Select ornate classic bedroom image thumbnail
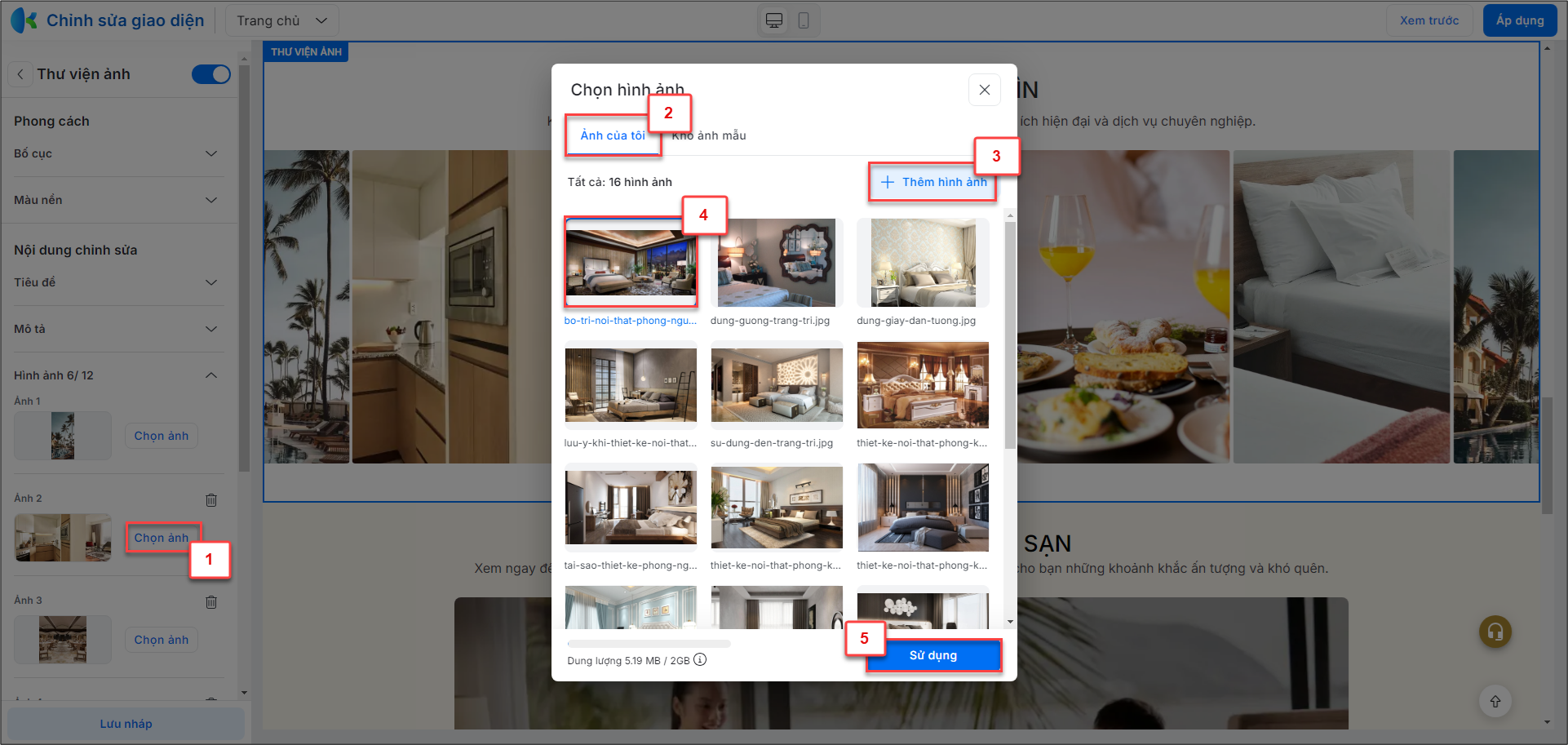This screenshot has width=1568, height=745. tap(923, 385)
